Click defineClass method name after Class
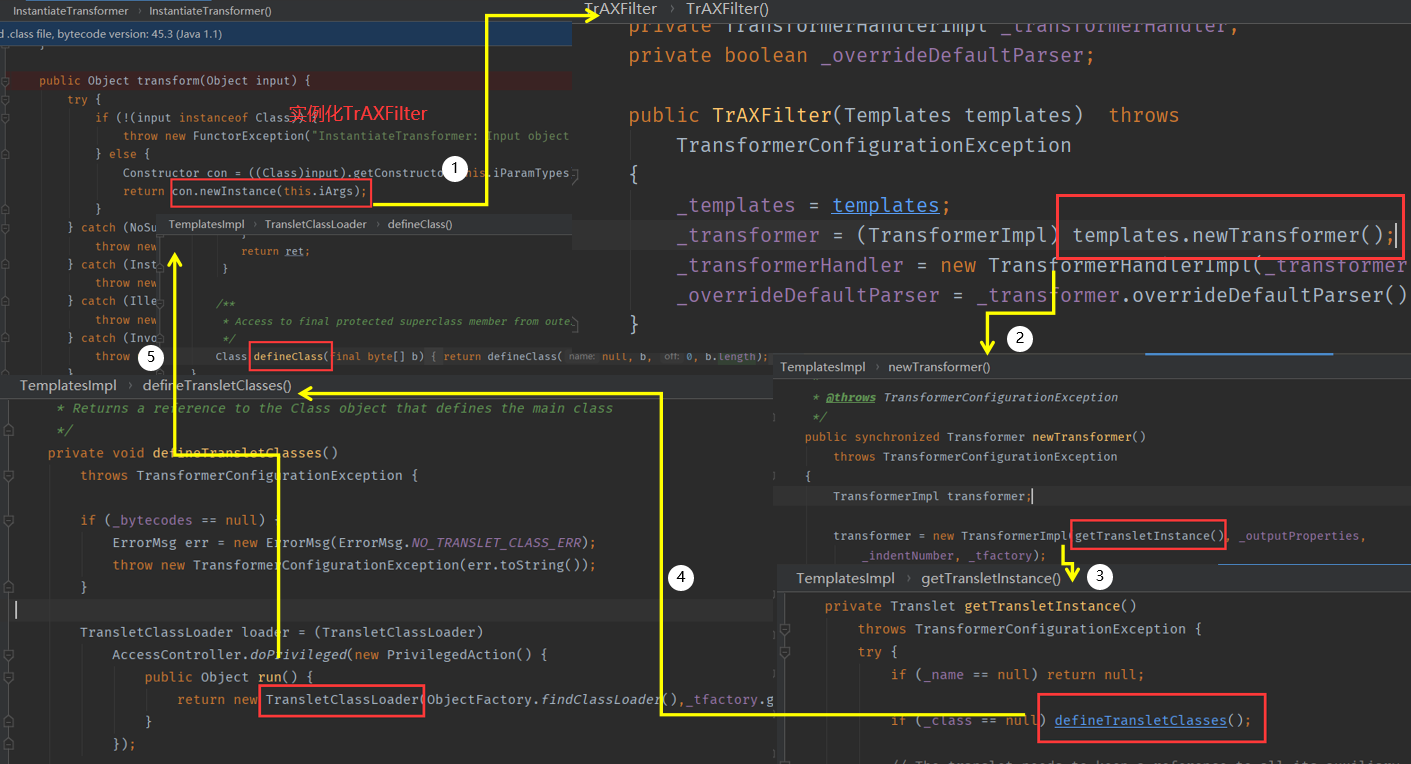The width and height of the screenshot is (1411, 764). coord(289,356)
